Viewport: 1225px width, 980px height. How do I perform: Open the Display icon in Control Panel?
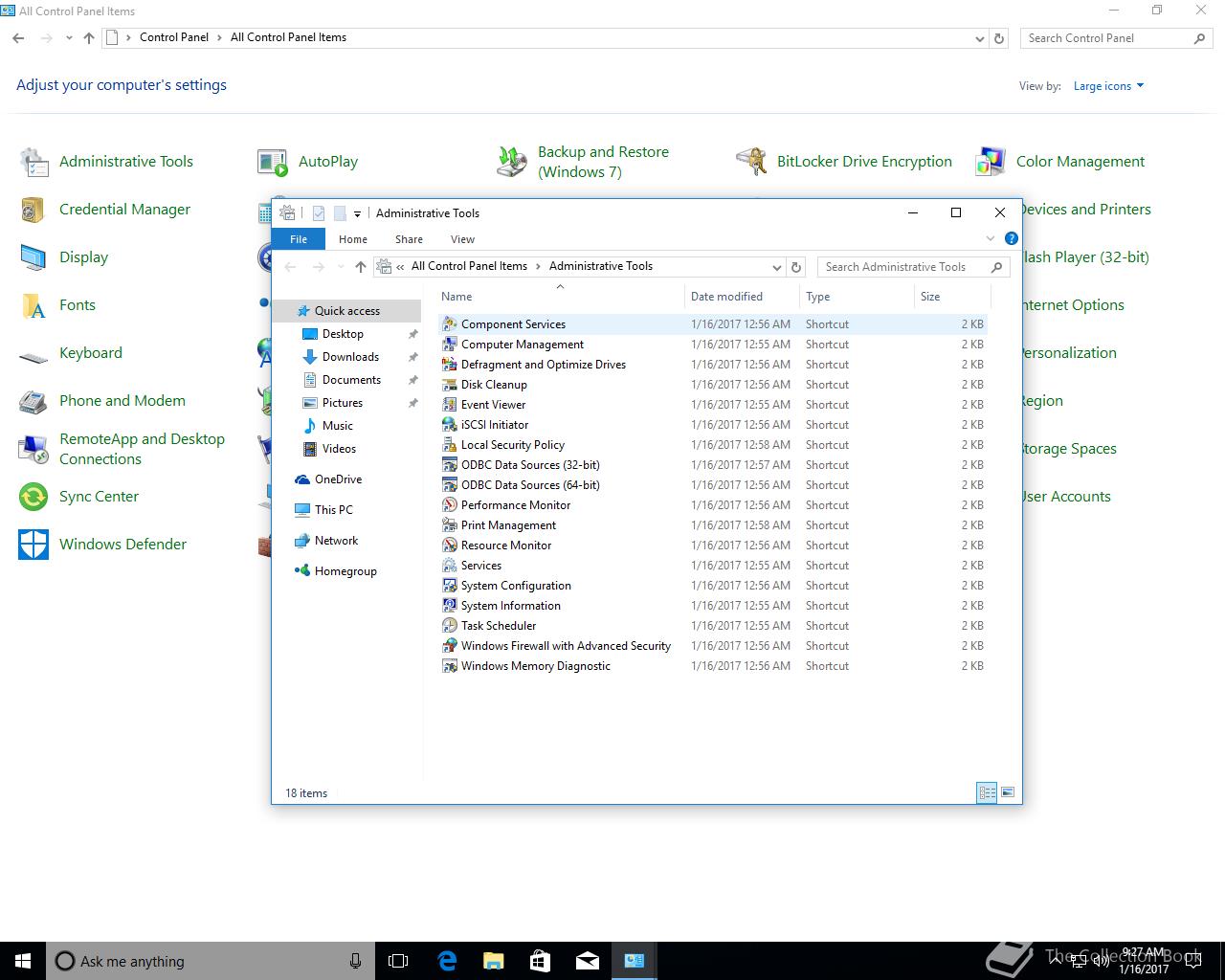[34, 257]
